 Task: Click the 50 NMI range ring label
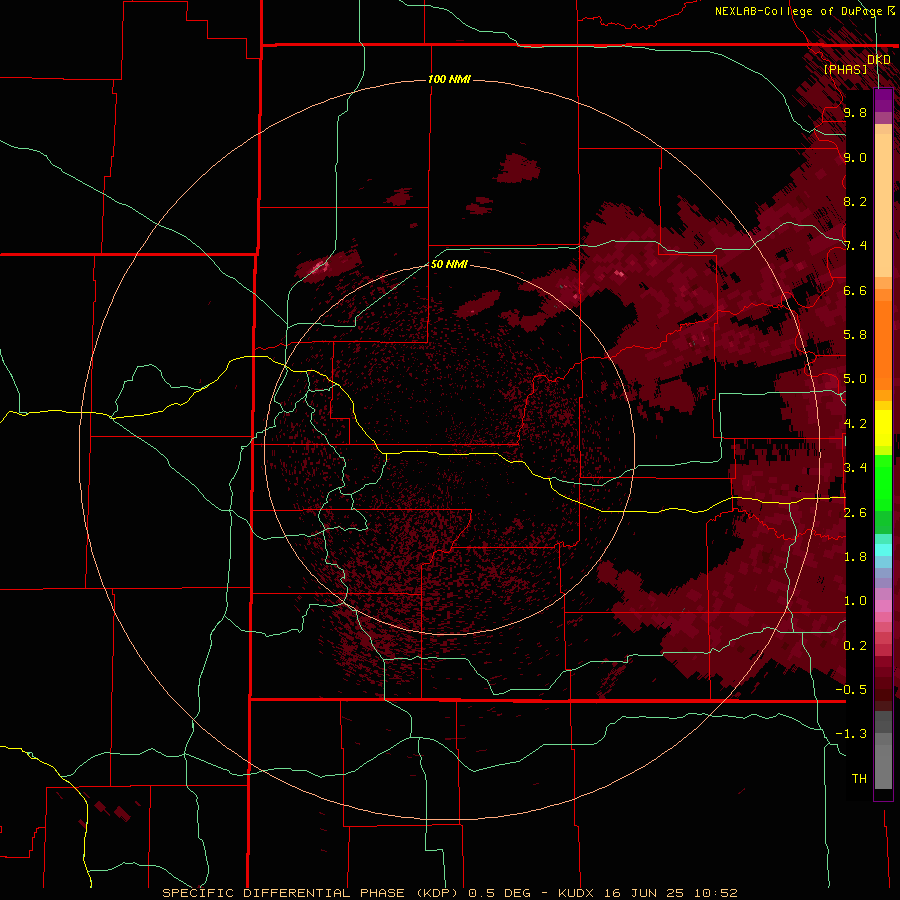tap(449, 264)
